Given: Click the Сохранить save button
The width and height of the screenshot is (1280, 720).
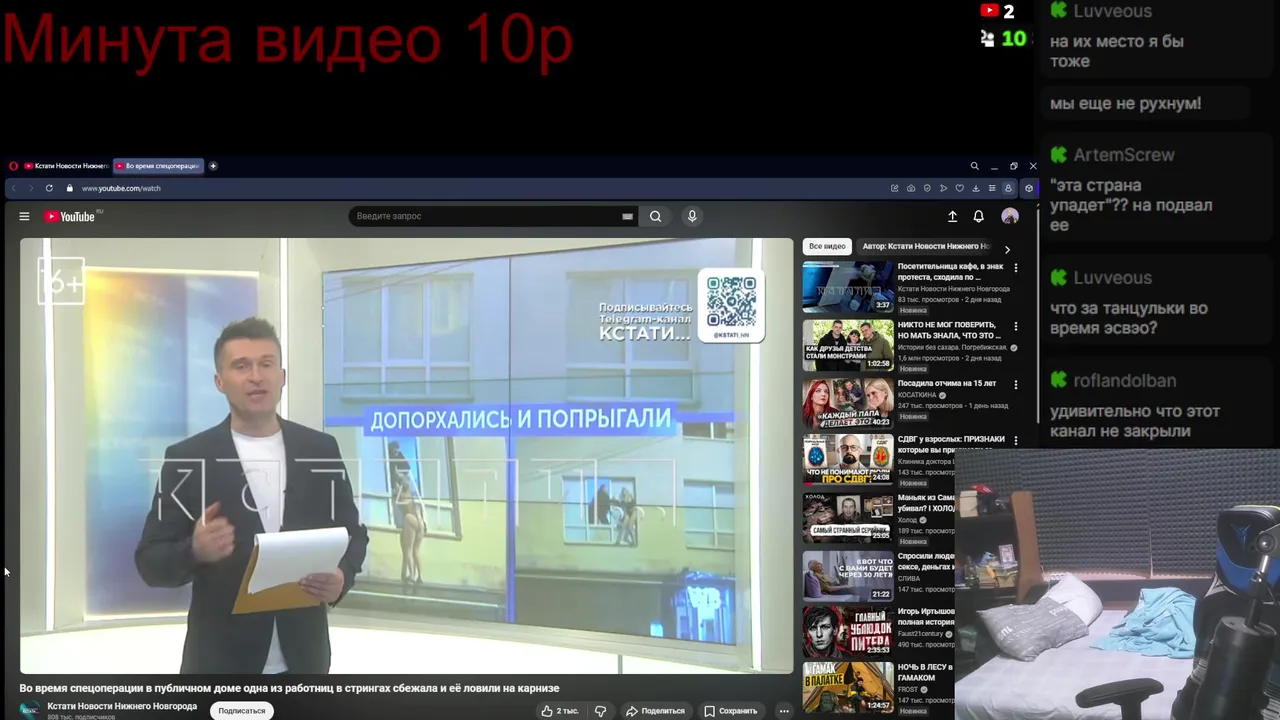Looking at the screenshot, I should click(x=731, y=711).
